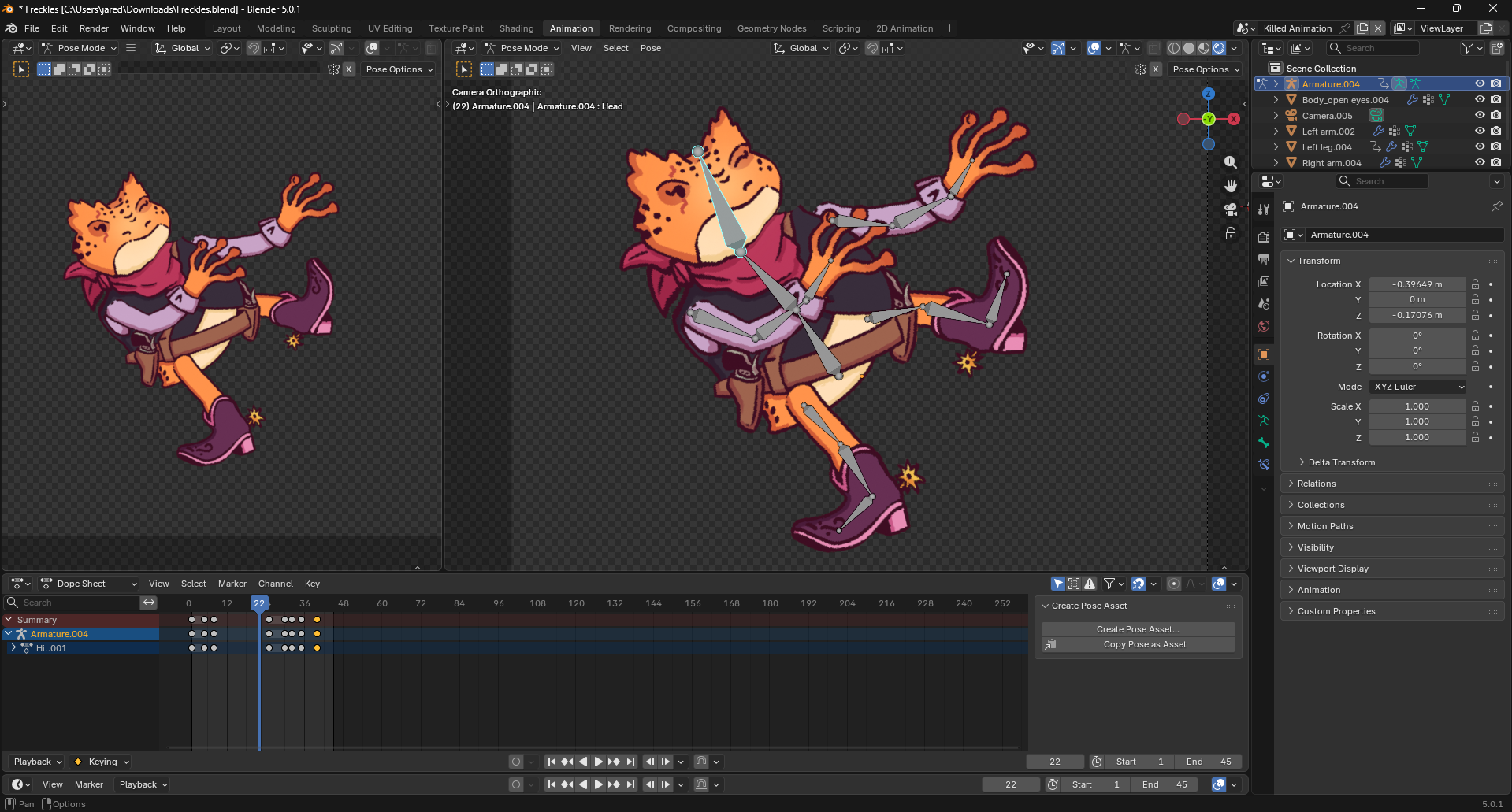Click the End frame field in Dope Sheet bar
This screenshot has height=812, width=1512.
coord(1208,762)
